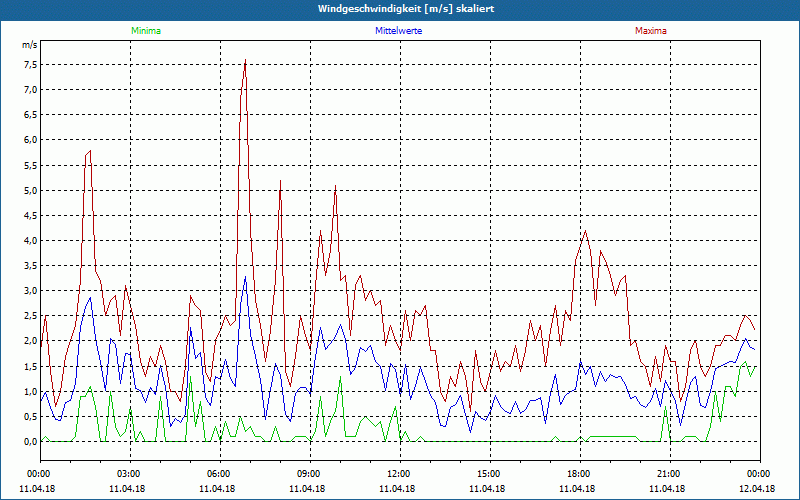Click the Mittelwerte legend label
This screenshot has width=800, height=500.
point(398,31)
